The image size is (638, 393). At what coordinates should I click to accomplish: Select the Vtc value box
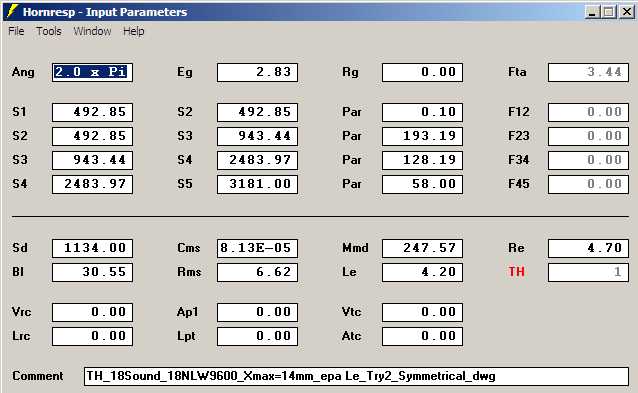pyautogui.click(x=422, y=312)
